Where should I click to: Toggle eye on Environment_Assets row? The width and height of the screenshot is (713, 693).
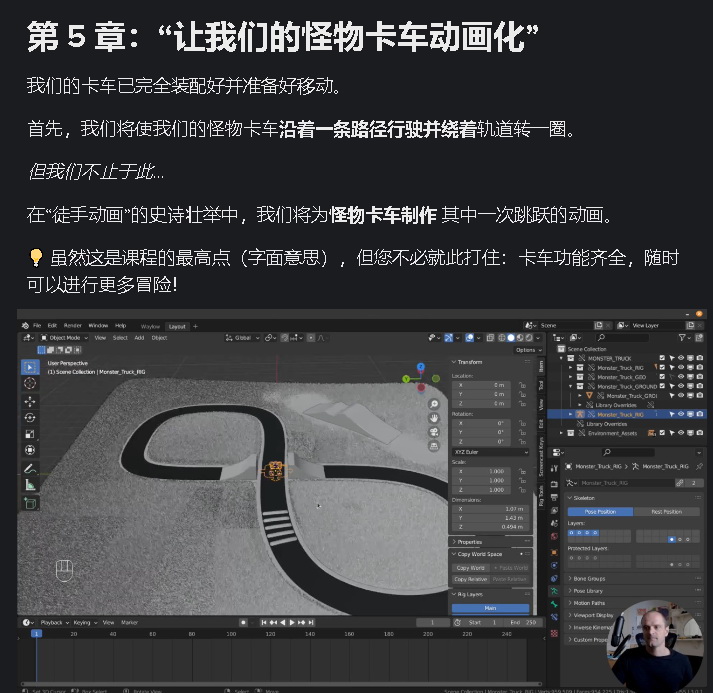click(x=681, y=433)
